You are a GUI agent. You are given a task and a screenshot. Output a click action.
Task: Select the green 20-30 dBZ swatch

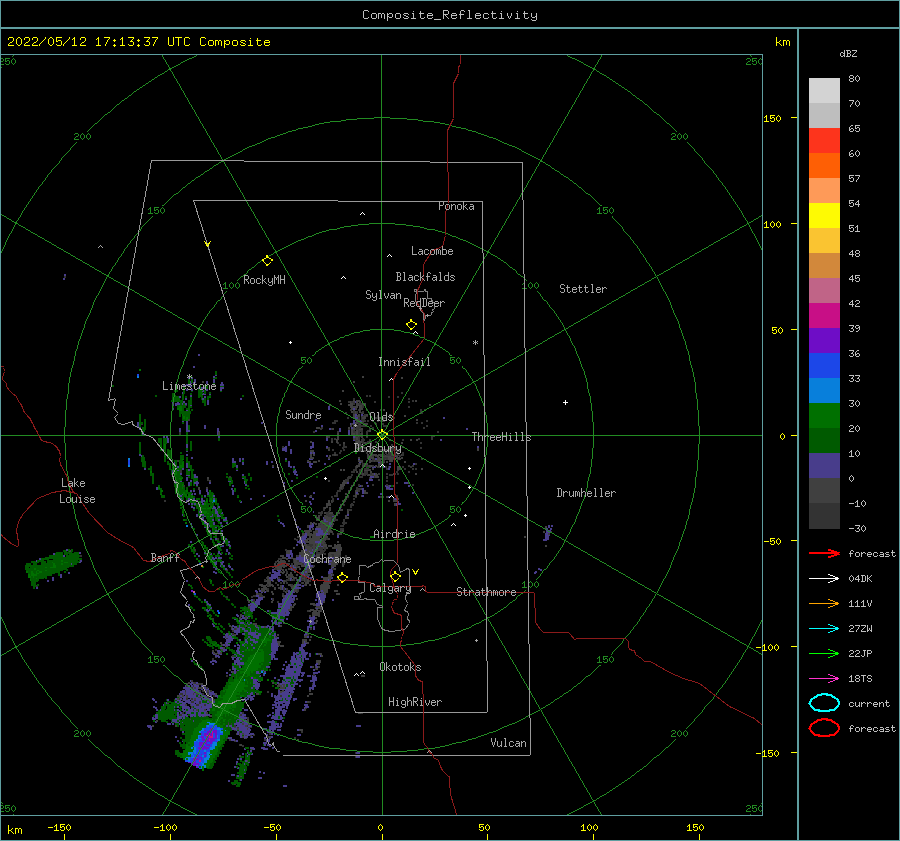tap(824, 416)
